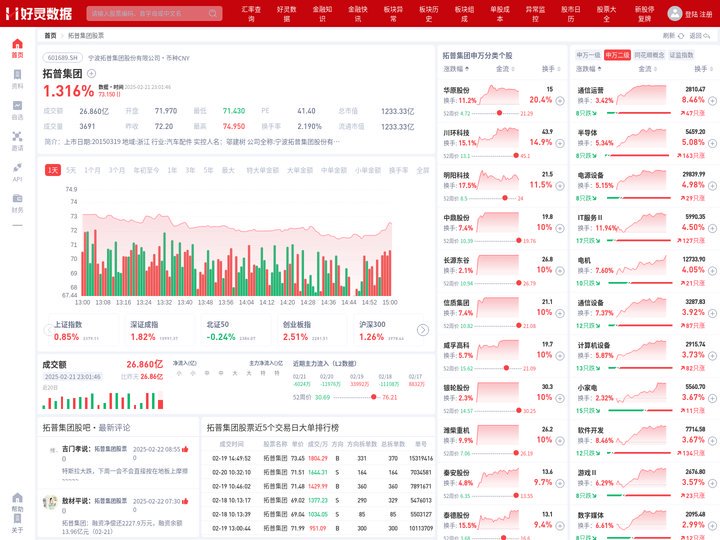Select the 5天 chart range
This screenshot has width=720, height=540.
[x=71, y=170]
